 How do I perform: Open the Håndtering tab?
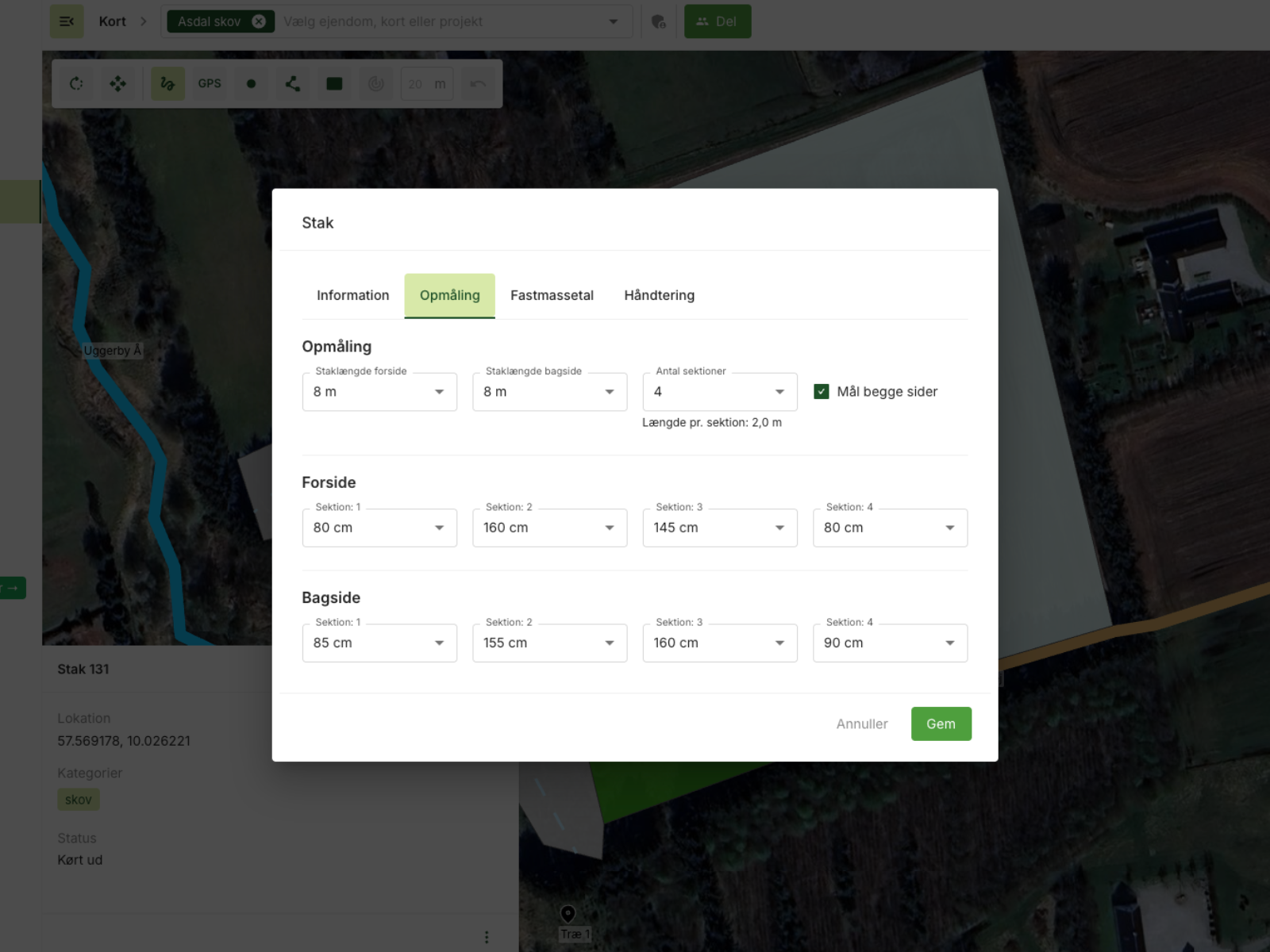659,295
